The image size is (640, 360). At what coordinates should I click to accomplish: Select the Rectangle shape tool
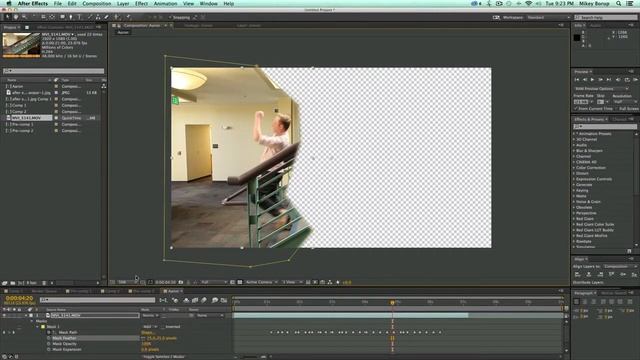tap(62, 17)
